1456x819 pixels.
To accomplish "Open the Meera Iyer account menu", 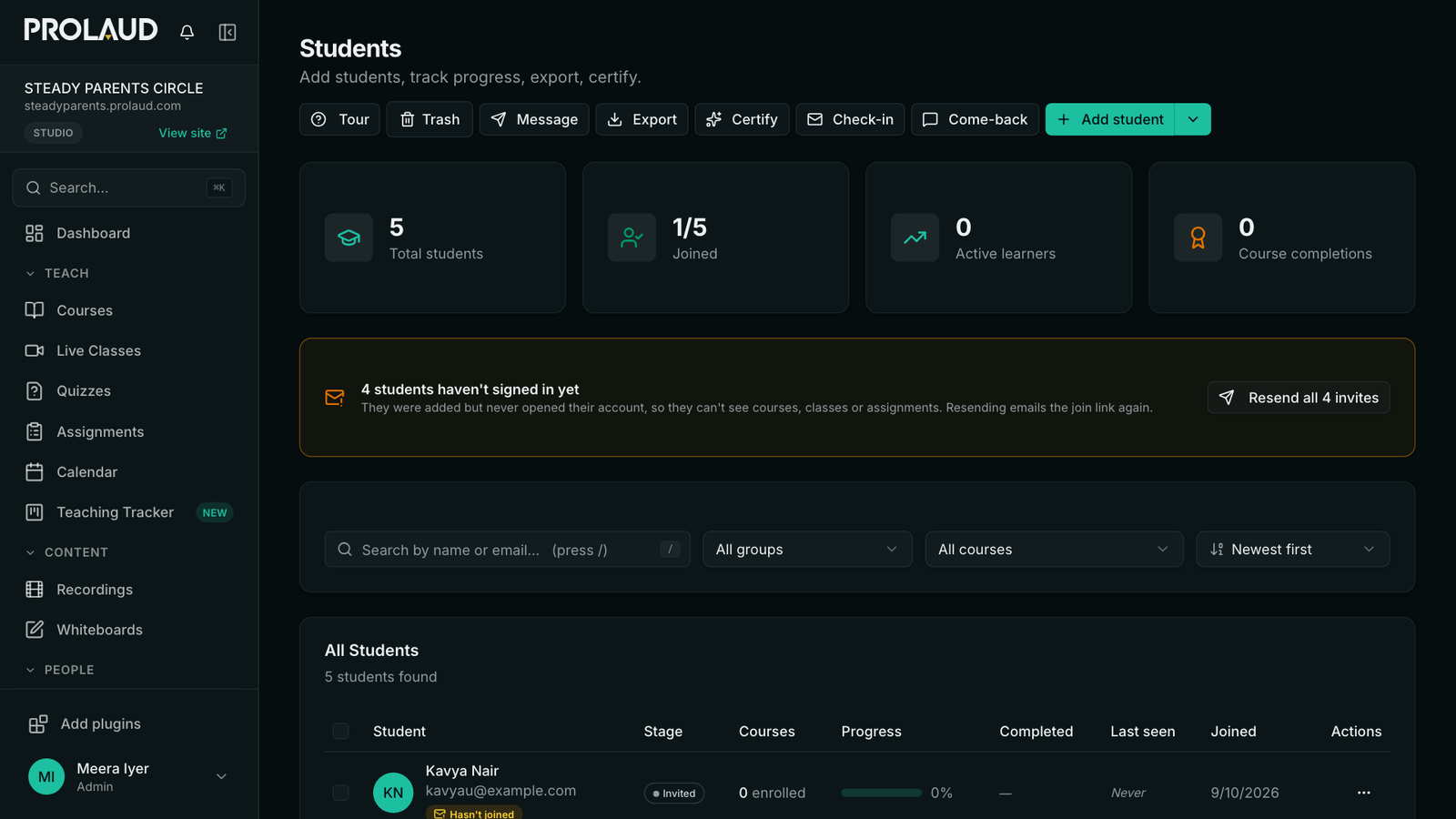I will 129,776.
